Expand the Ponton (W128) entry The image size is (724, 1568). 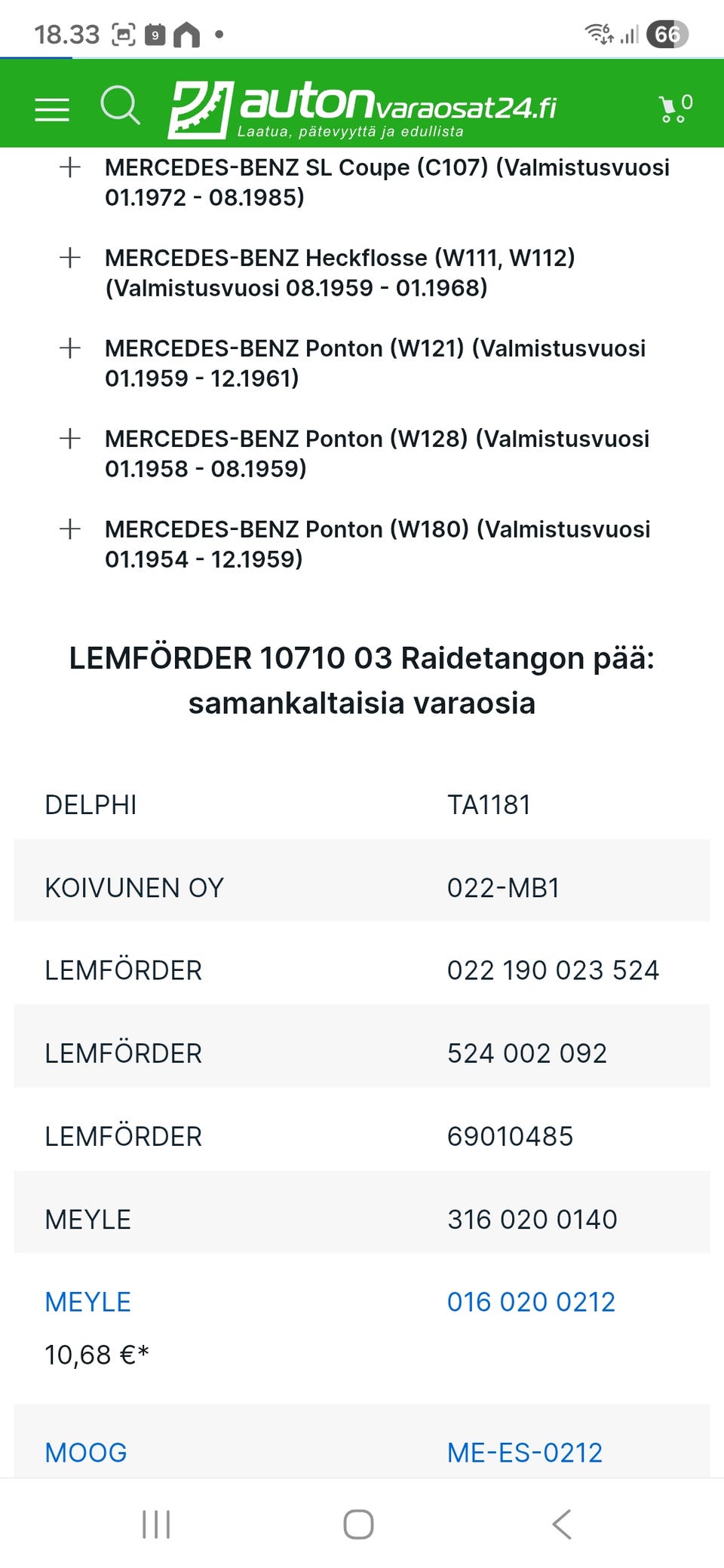[70, 439]
